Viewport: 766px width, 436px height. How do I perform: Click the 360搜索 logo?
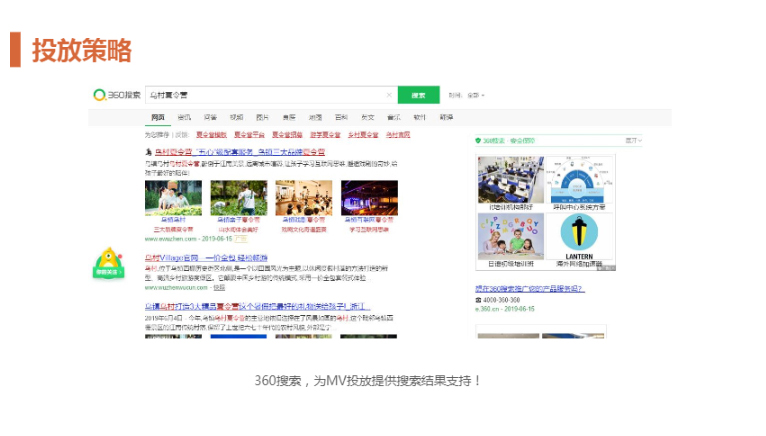(117, 95)
